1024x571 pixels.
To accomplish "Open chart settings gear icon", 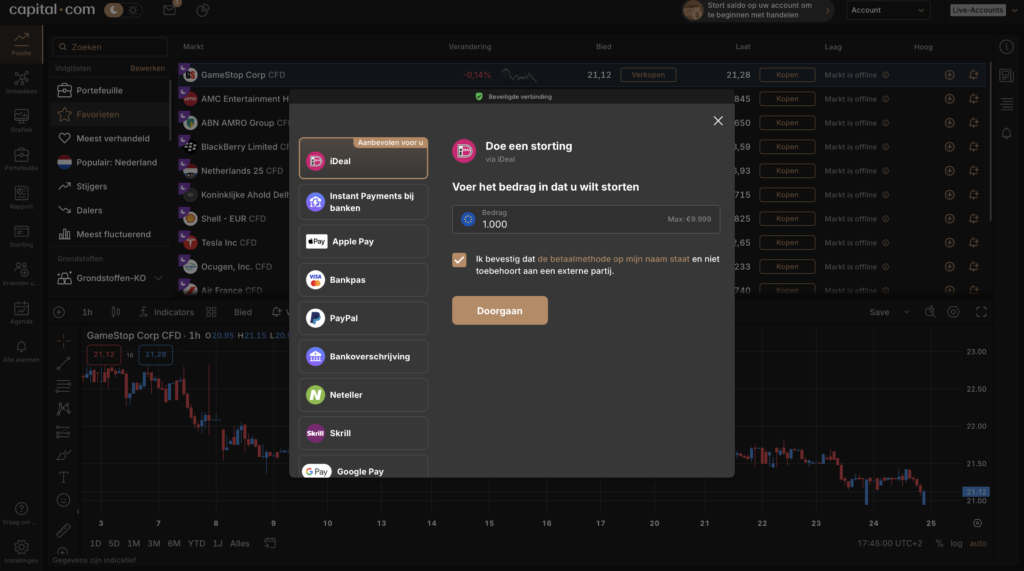I will point(953,312).
